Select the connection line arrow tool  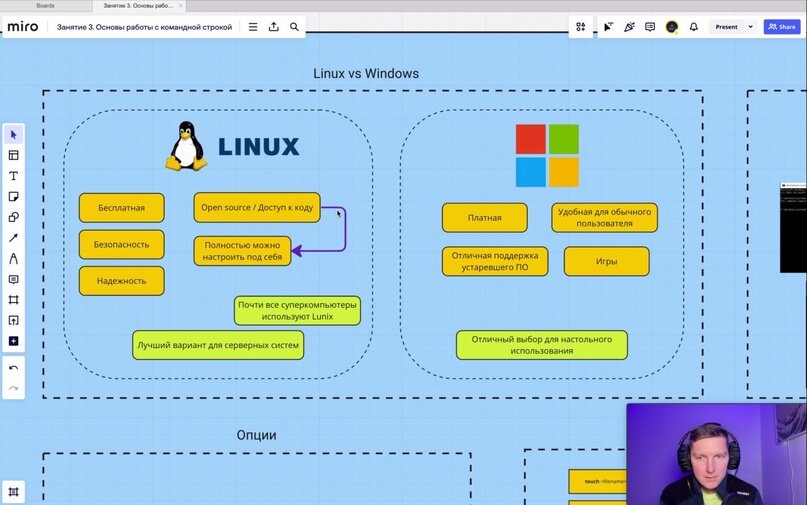point(13,238)
